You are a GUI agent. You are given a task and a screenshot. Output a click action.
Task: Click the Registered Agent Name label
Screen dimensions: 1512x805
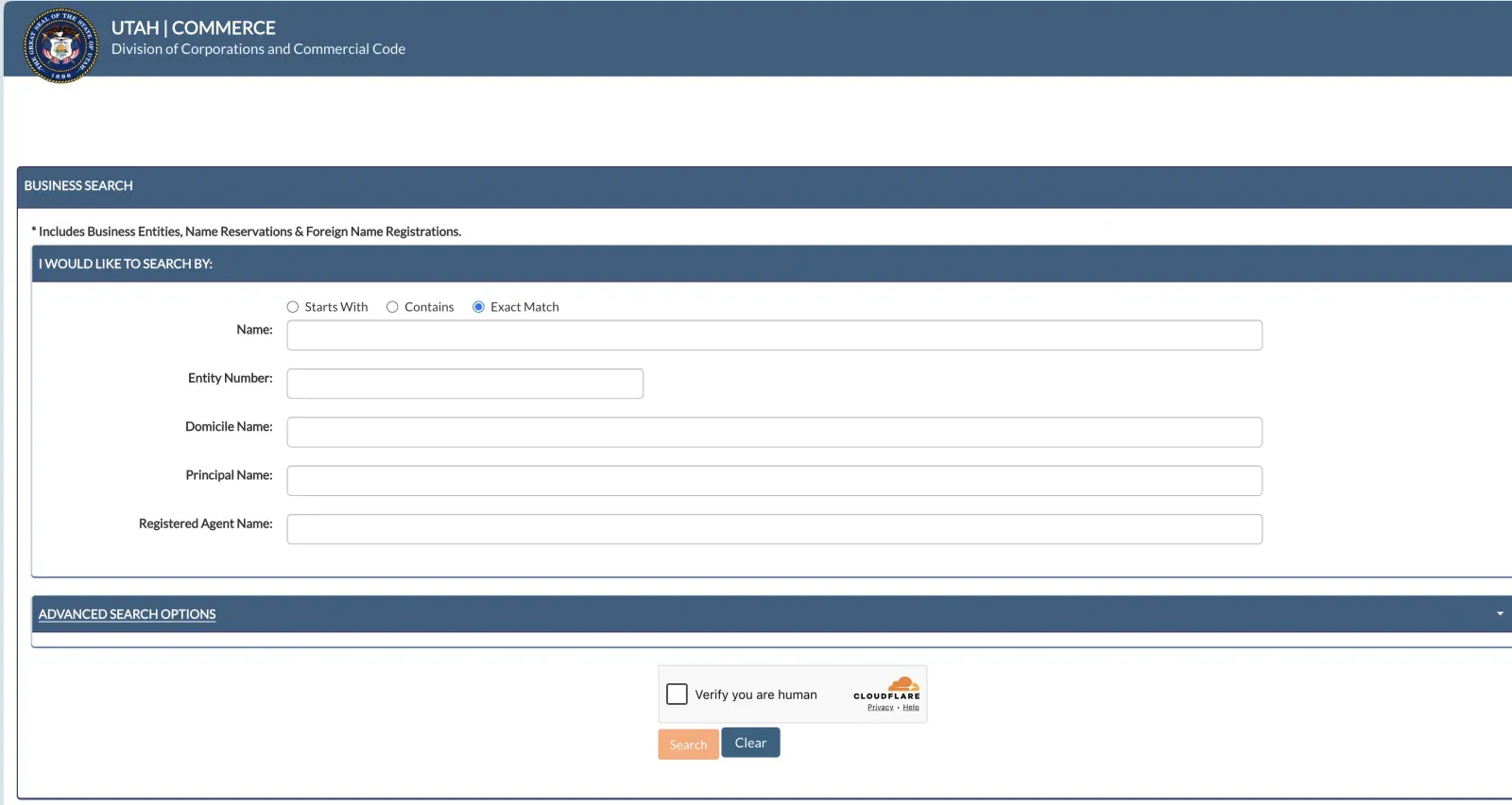pos(205,523)
